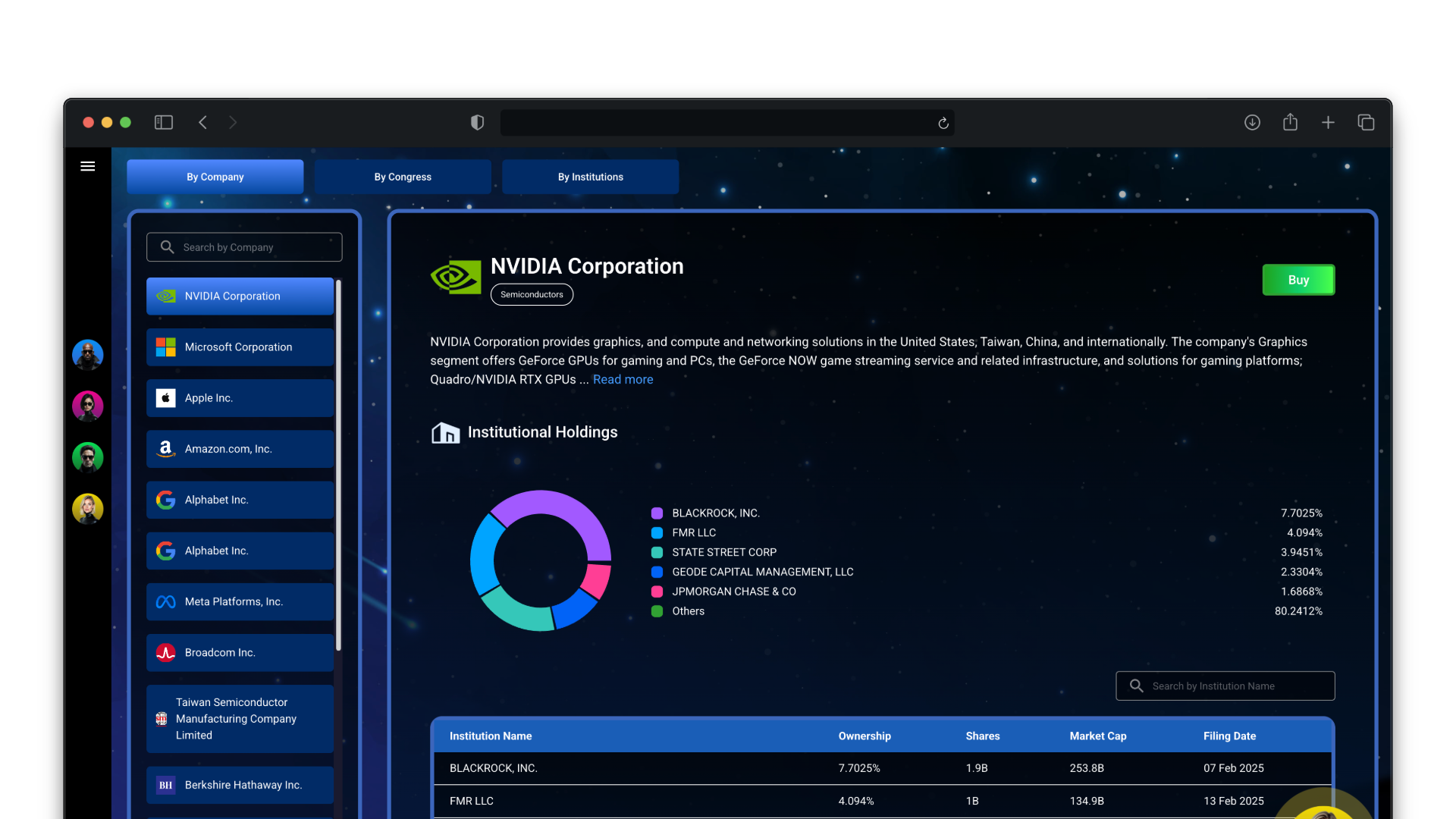Click JPMORGAN CHASE pink legend swatch
Image resolution: width=1456 pixels, height=819 pixels.
[x=657, y=591]
